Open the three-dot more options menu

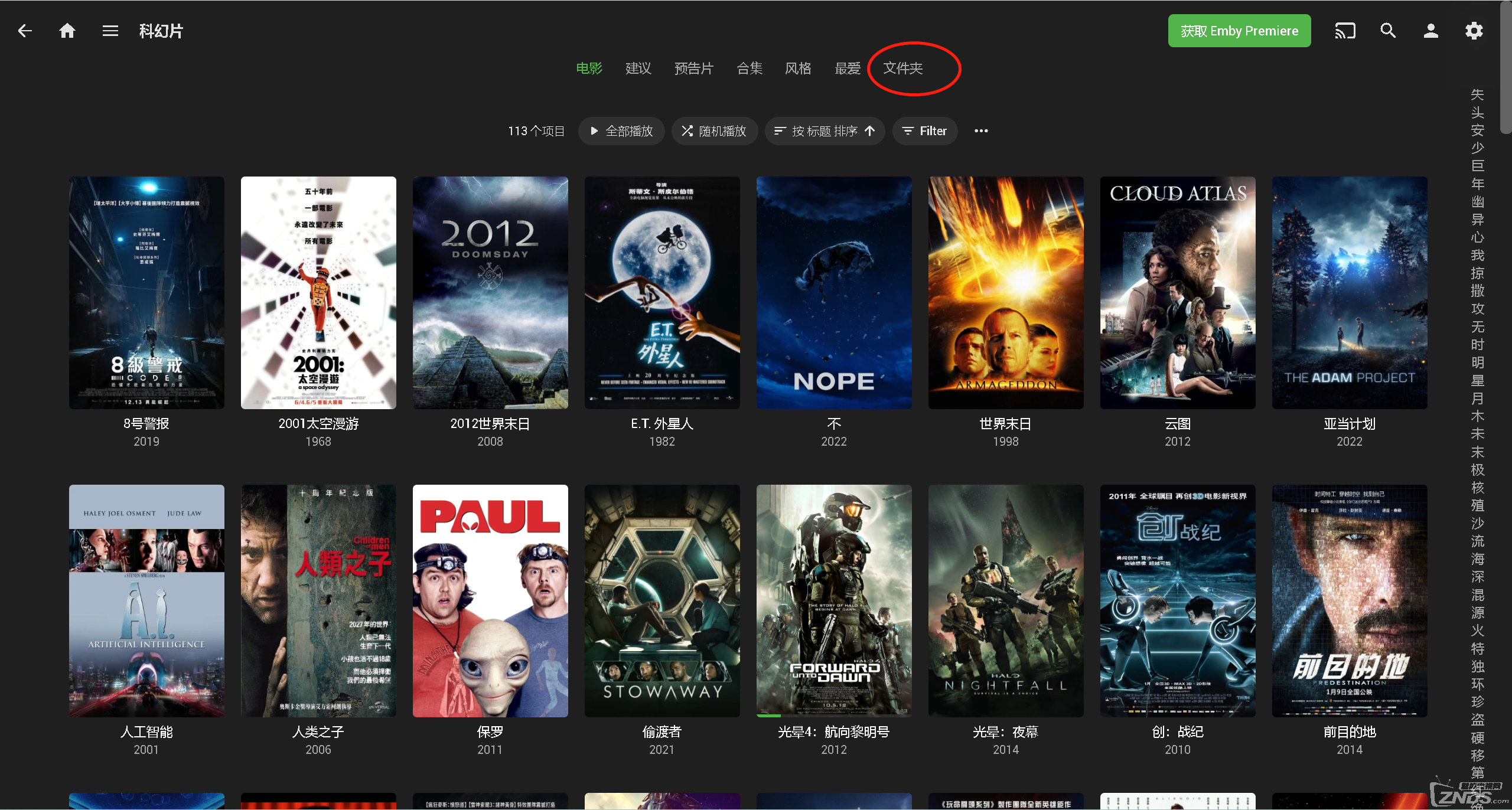coord(981,131)
